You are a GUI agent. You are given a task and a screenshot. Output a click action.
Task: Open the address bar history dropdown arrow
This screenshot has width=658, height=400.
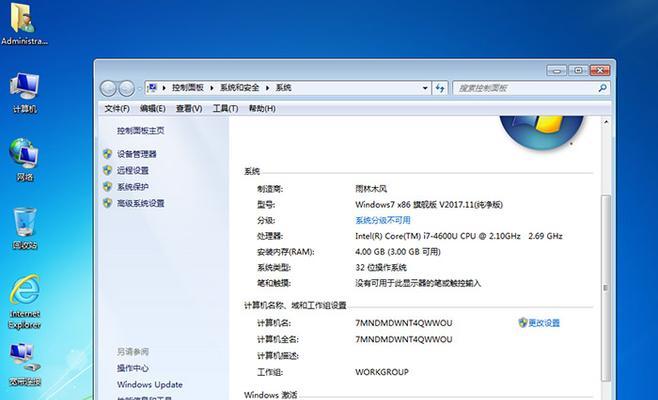(425, 88)
